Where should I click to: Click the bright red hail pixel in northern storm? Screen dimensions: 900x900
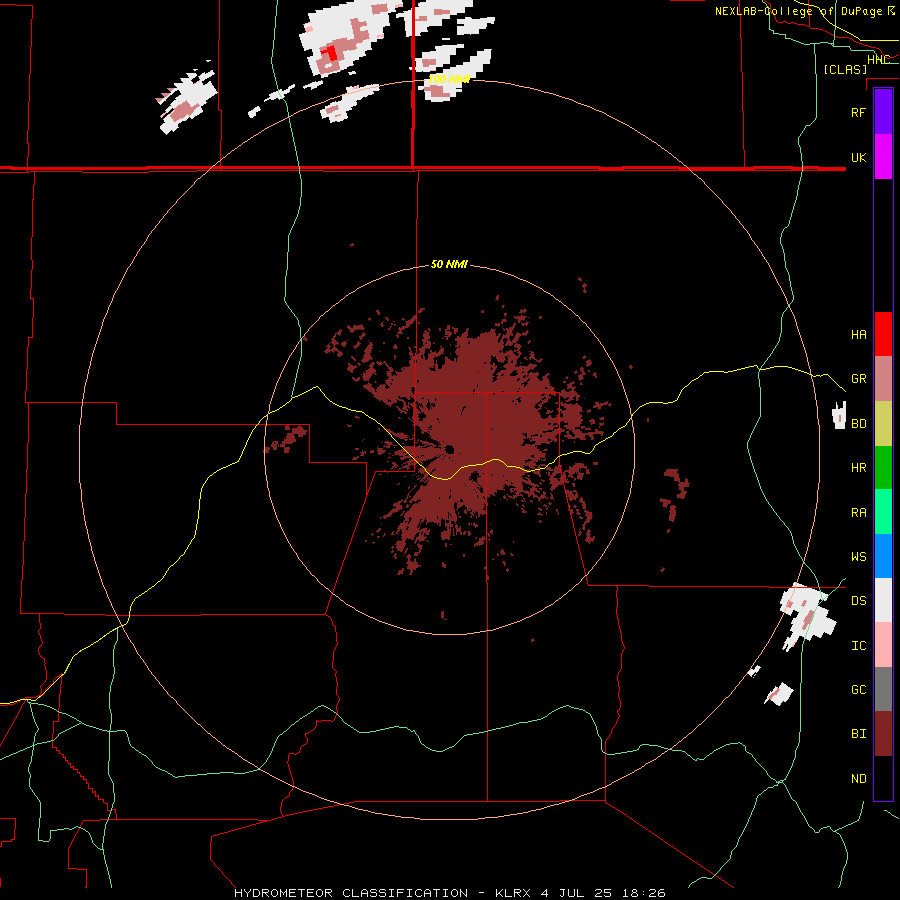pyautogui.click(x=330, y=53)
